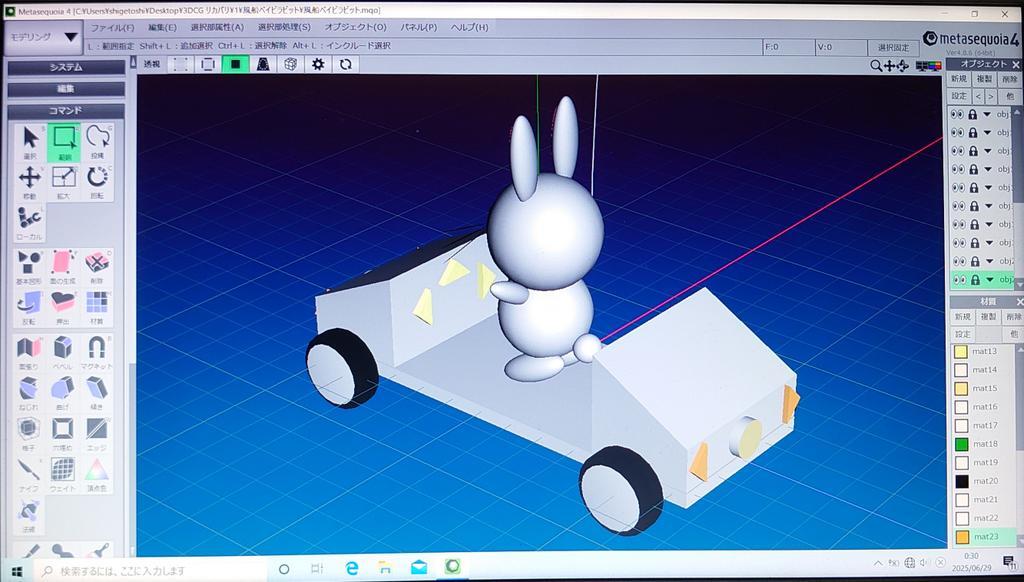Open the ヘルプ(H) menu
Viewport: 1024px width, 582px height.
point(470,27)
